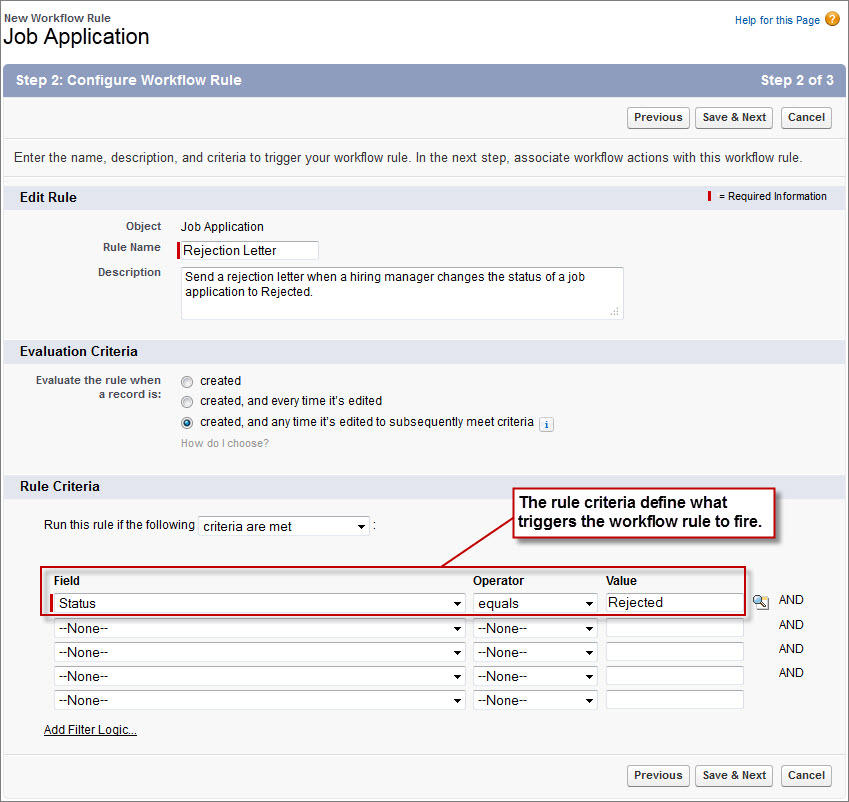Click the second row Value field

point(675,628)
